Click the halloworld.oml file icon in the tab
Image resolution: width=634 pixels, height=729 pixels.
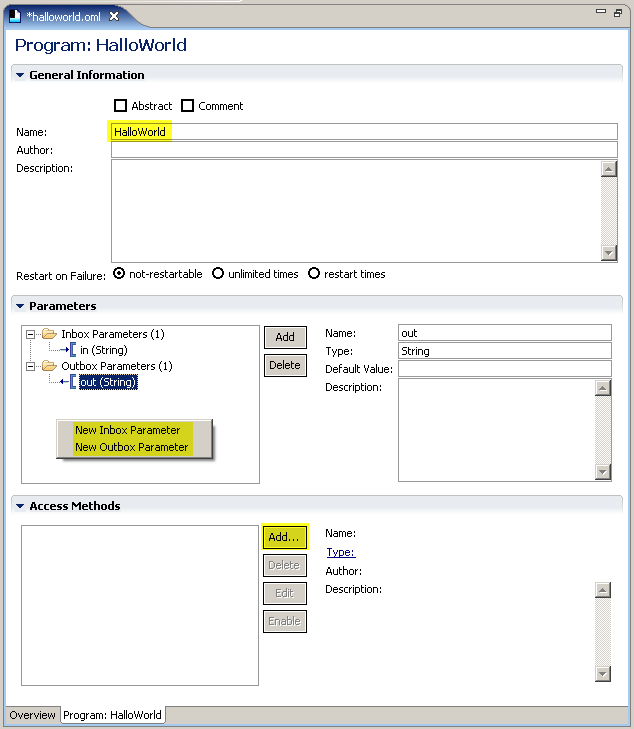click(15, 16)
